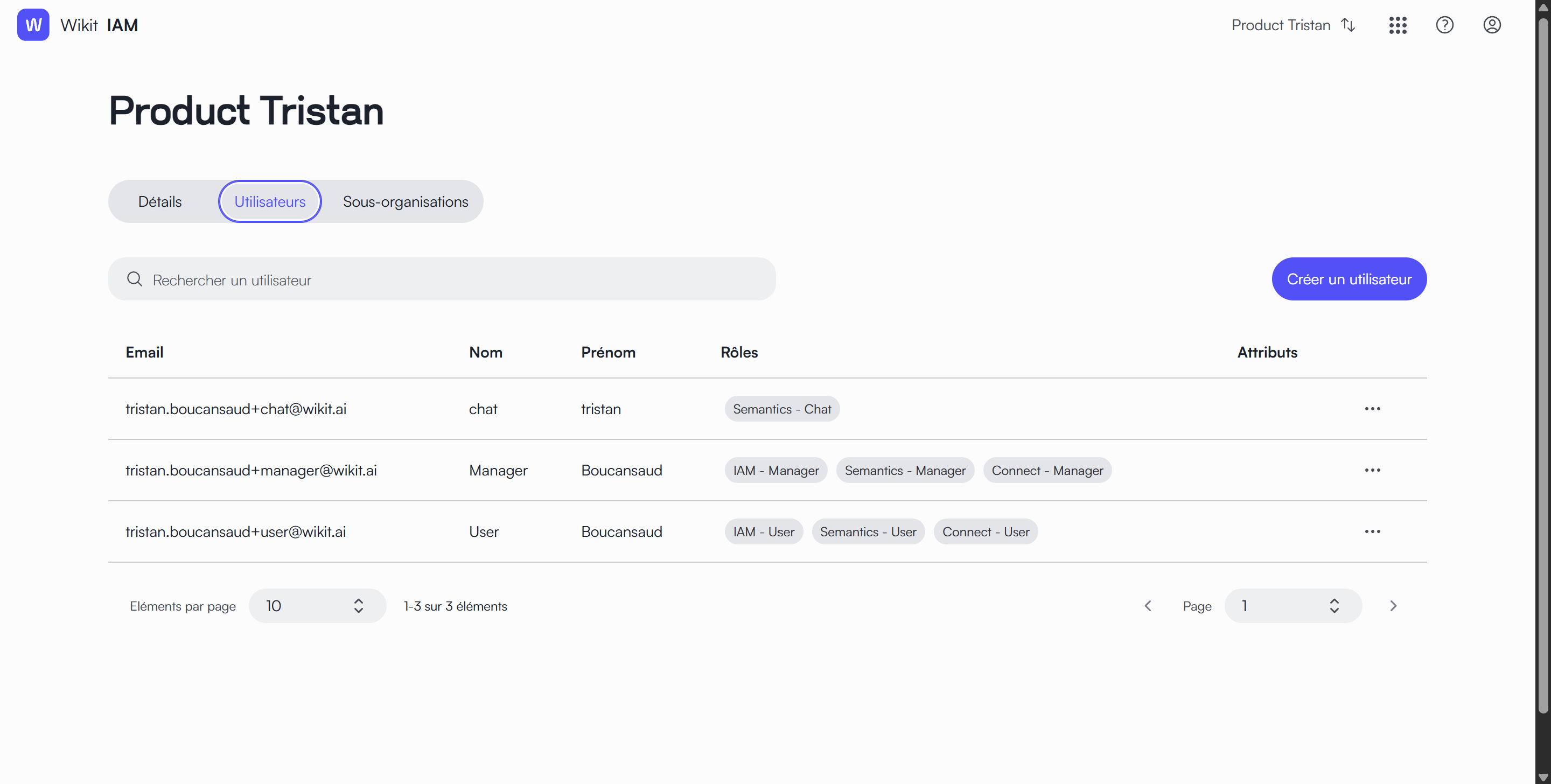The height and width of the screenshot is (784, 1551).
Task: Focus the Rechercher un utilisateur field
Action: click(x=442, y=279)
